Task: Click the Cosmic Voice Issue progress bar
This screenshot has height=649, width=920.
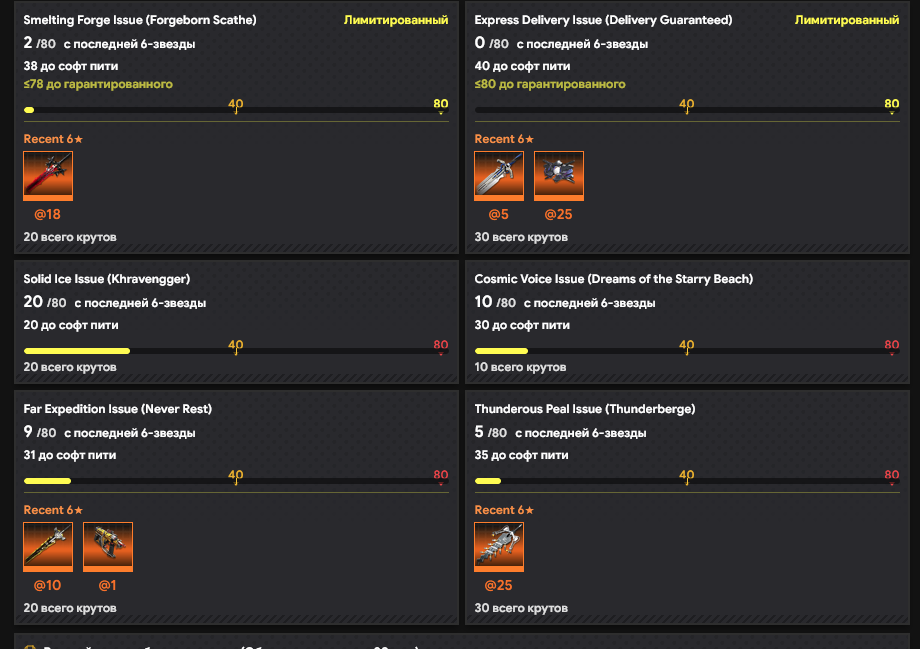Action: (687, 351)
